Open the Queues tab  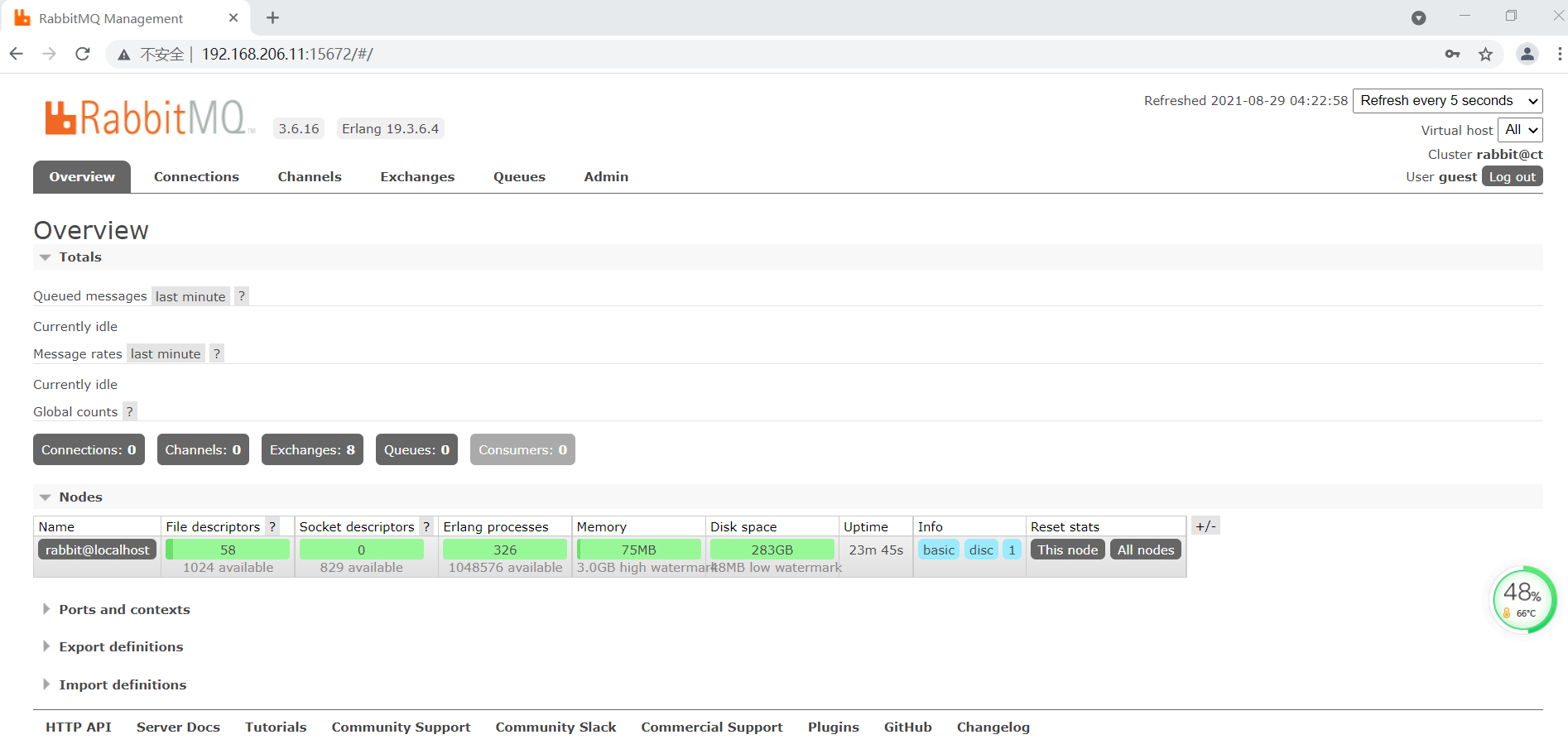click(x=519, y=177)
